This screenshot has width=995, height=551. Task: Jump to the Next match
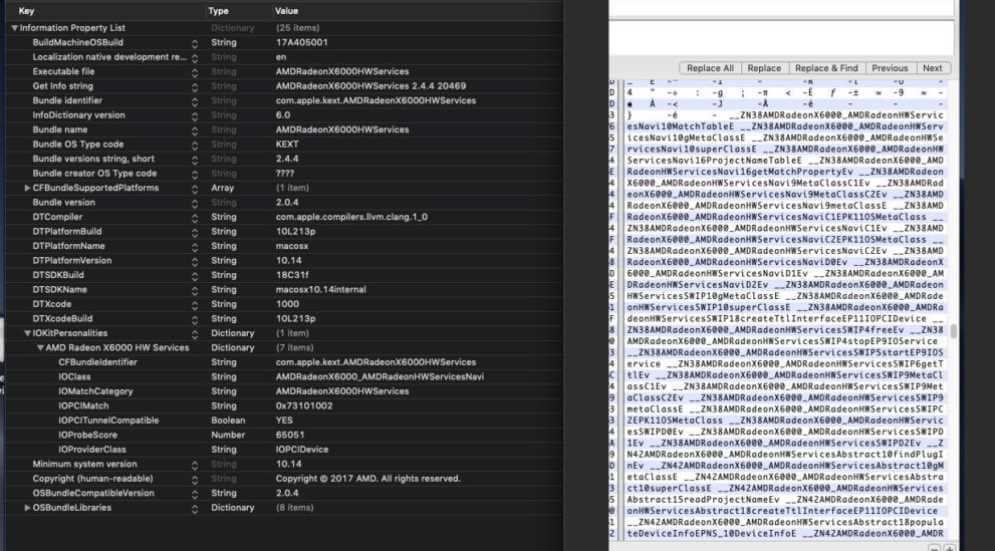pos(932,68)
